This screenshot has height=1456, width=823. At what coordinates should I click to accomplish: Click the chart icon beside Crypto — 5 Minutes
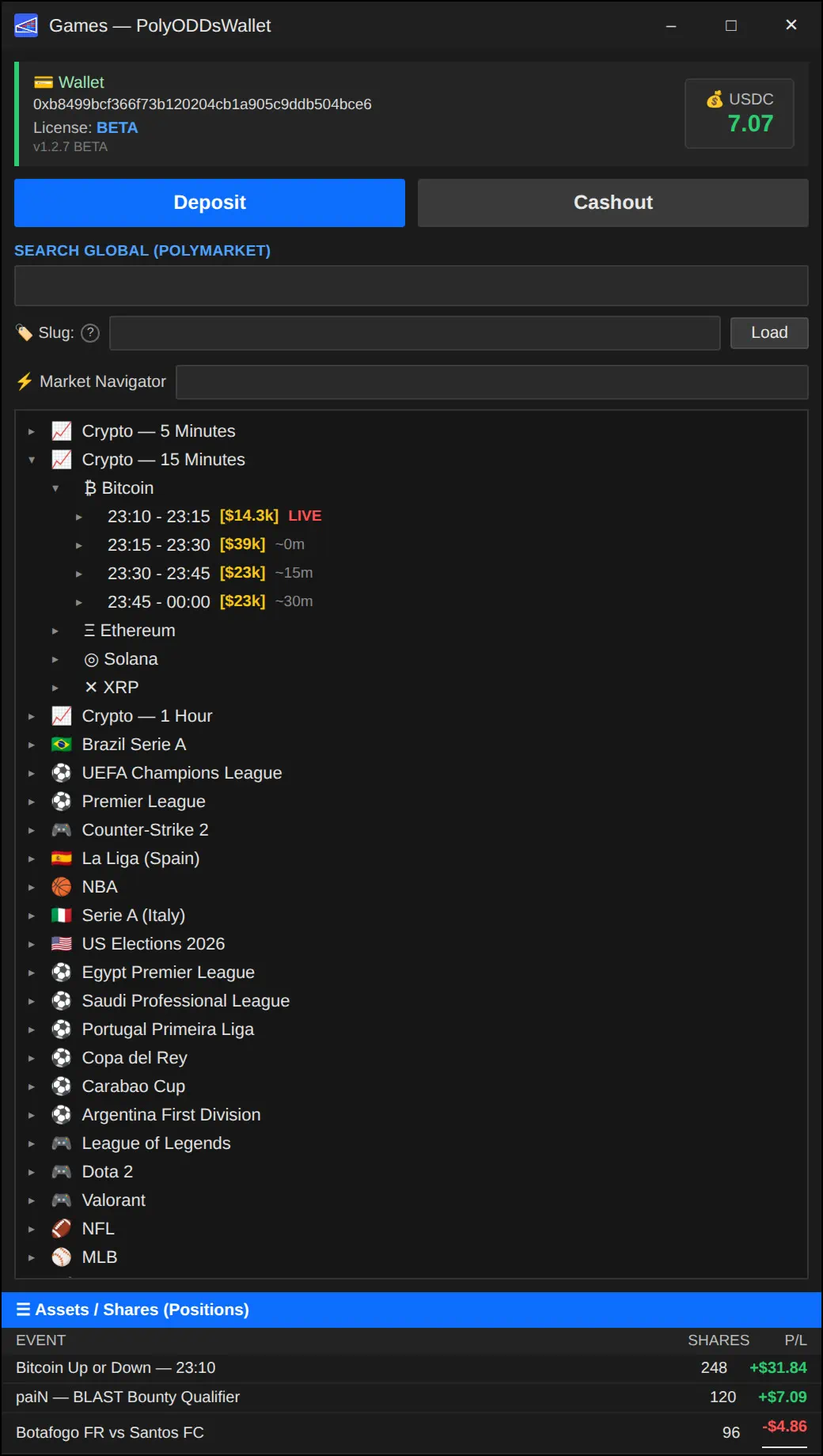(62, 431)
